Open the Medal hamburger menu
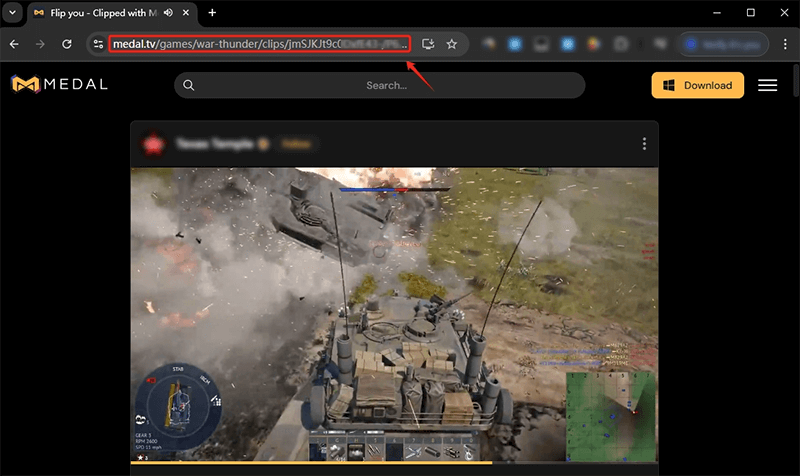This screenshot has width=800, height=476. (767, 85)
